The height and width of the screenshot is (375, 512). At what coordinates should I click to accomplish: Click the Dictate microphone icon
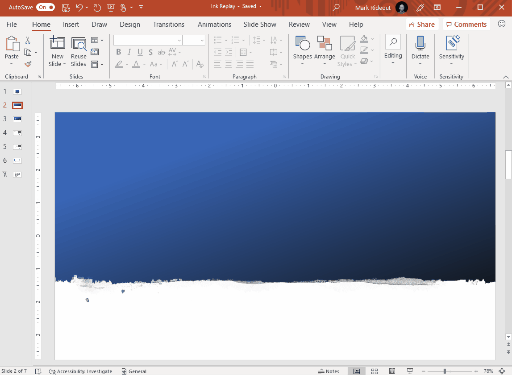[420, 44]
